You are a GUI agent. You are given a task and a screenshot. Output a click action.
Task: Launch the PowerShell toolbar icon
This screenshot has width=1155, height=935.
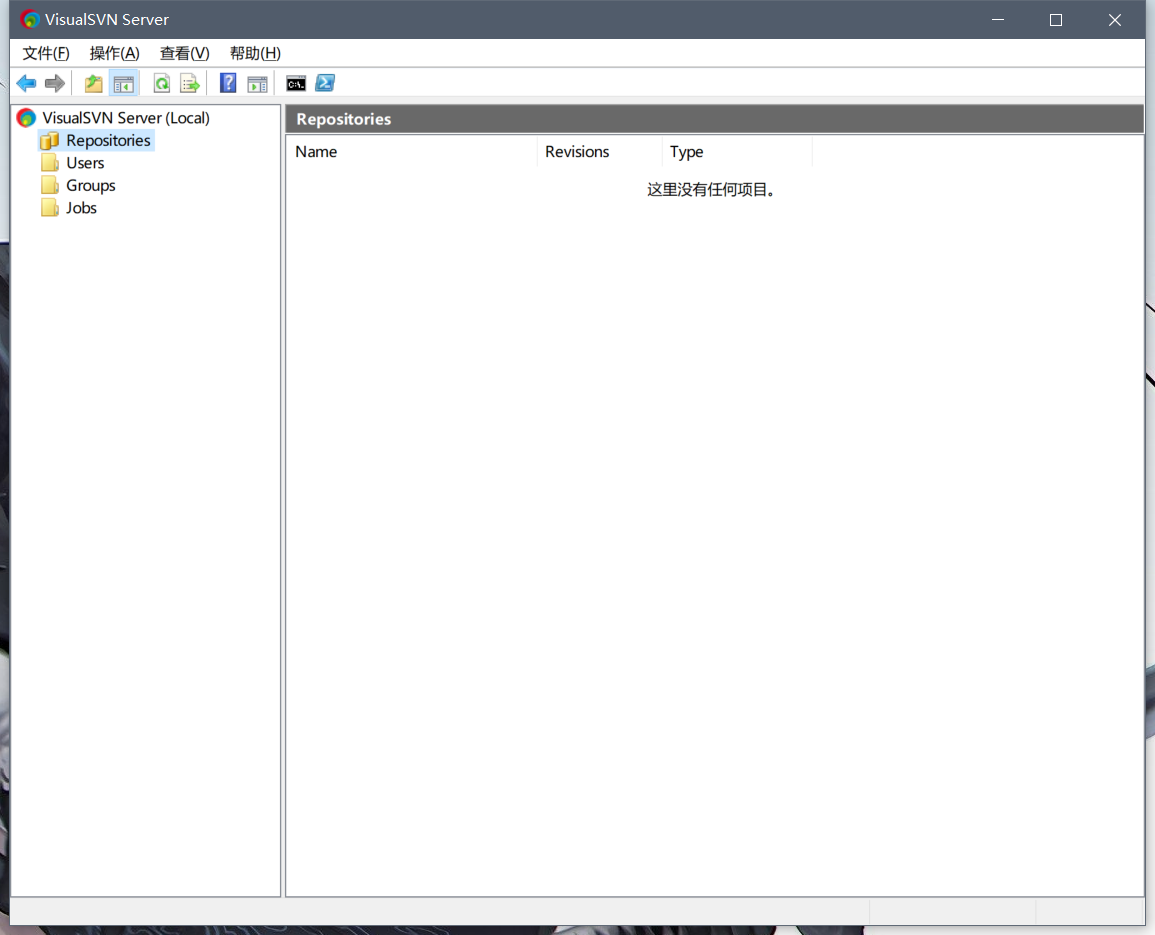(325, 83)
